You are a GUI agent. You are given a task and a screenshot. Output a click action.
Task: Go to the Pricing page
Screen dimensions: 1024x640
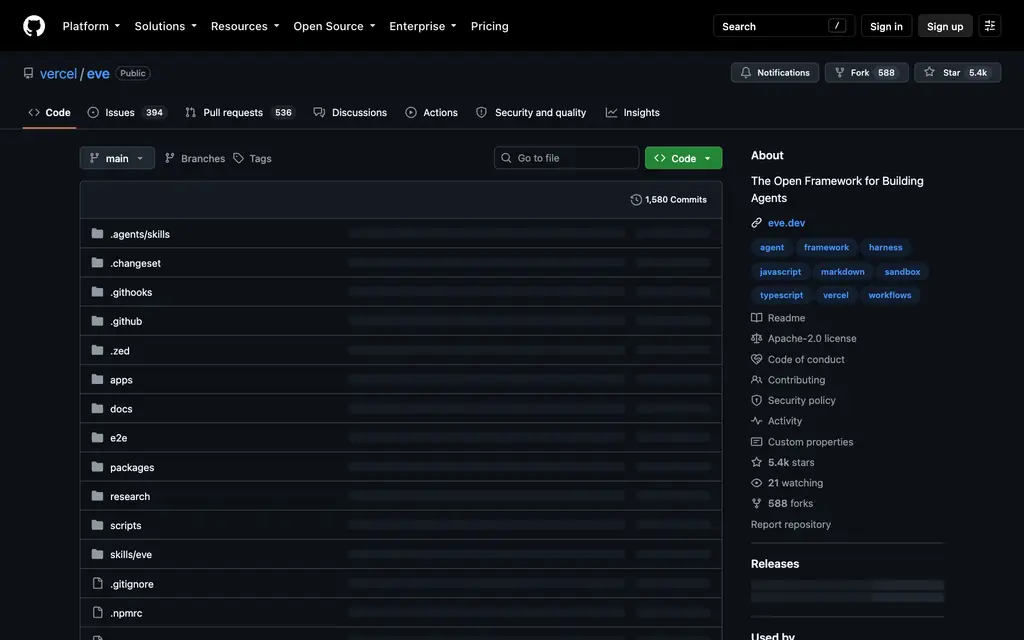click(x=489, y=26)
